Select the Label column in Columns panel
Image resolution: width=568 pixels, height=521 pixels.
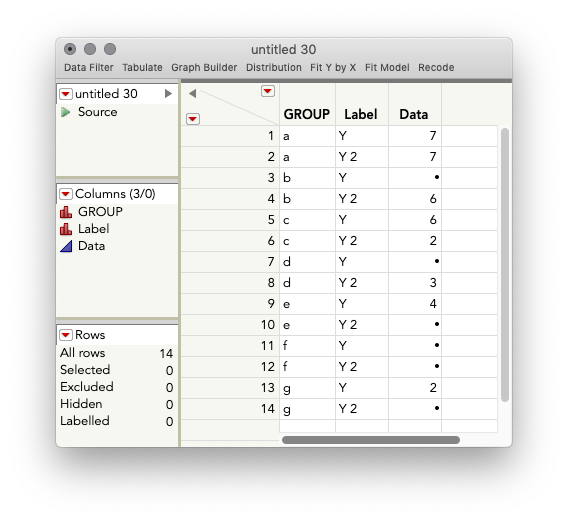93,229
